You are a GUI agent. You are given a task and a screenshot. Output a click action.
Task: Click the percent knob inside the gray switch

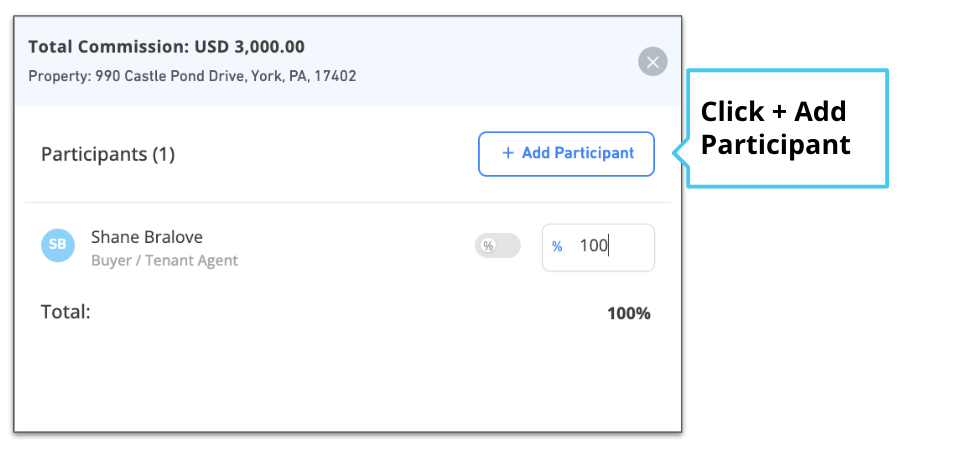pos(488,246)
